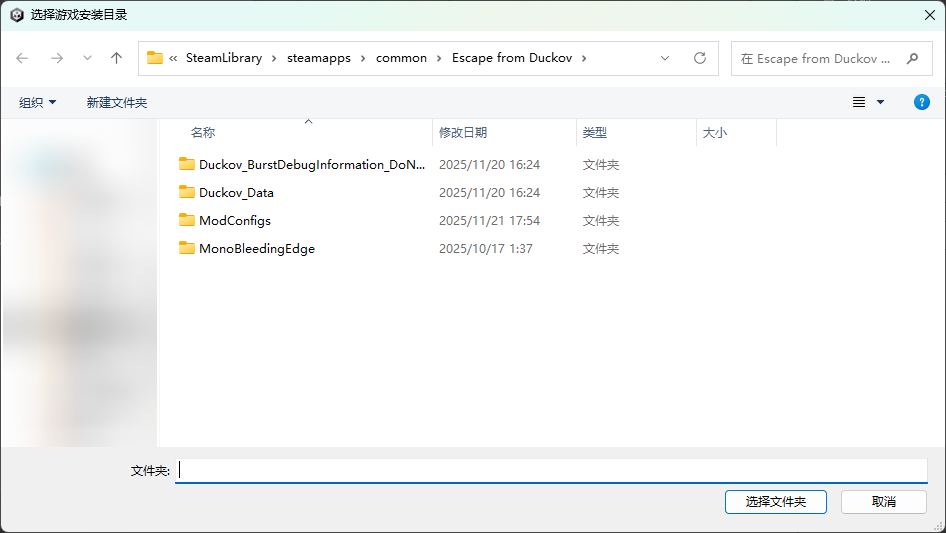The height and width of the screenshot is (533, 946).
Task: Click the 文件夹 name input field
Action: tap(550, 470)
